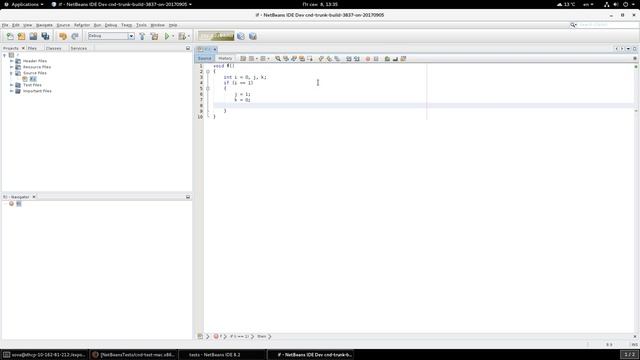Viewport: 640px width, 360px height.
Task: Open the Debug configuration combo box
Action: pos(111,36)
